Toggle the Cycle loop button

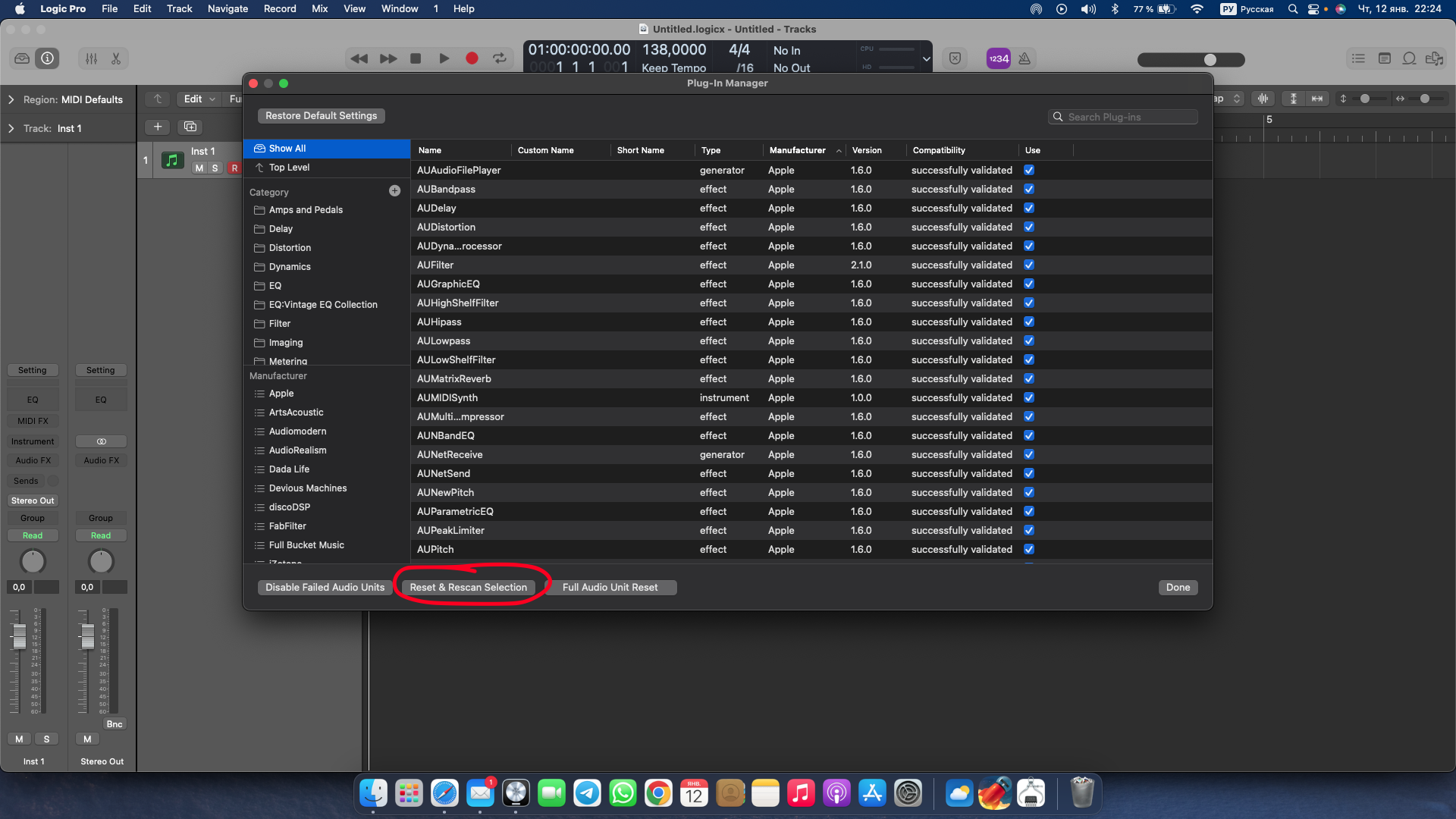click(x=500, y=58)
